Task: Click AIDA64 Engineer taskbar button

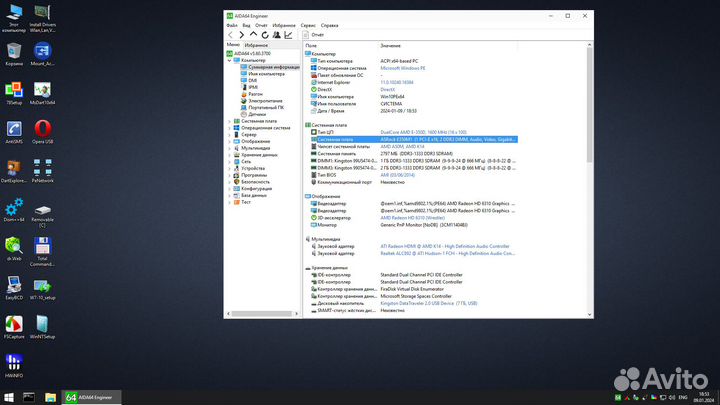Action: [x=90, y=397]
